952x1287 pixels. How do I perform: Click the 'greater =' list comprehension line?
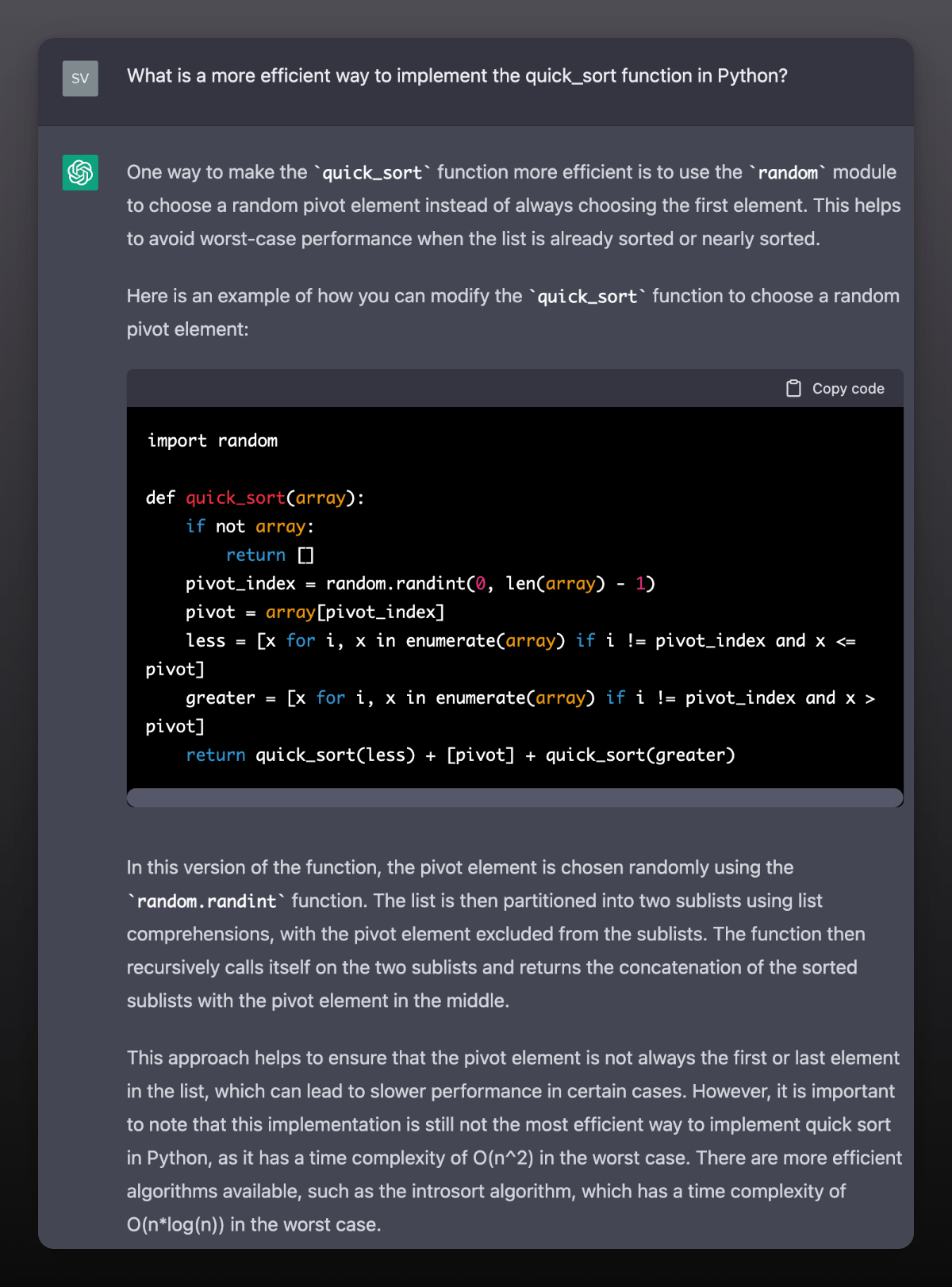click(x=510, y=712)
